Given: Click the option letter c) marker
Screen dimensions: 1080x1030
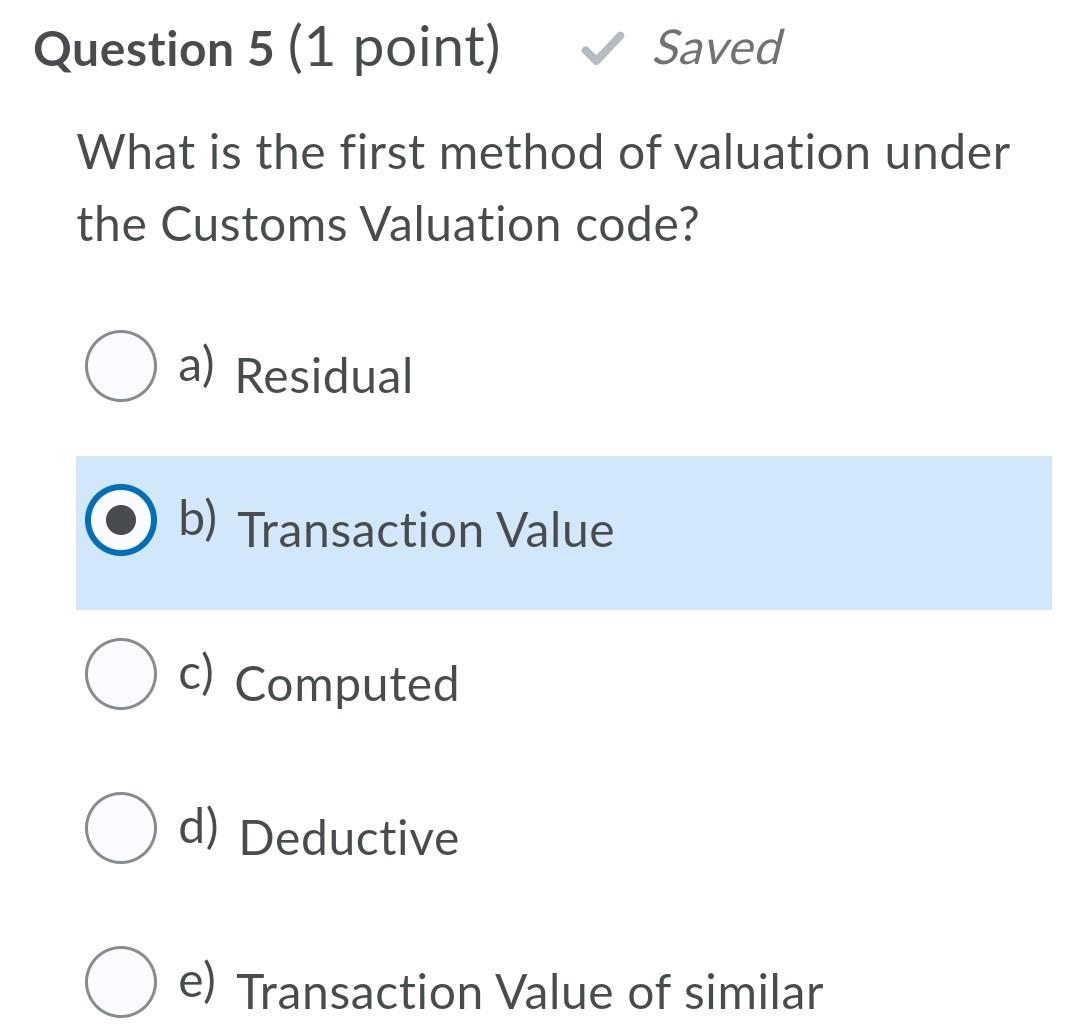Looking at the screenshot, I should (x=197, y=673).
